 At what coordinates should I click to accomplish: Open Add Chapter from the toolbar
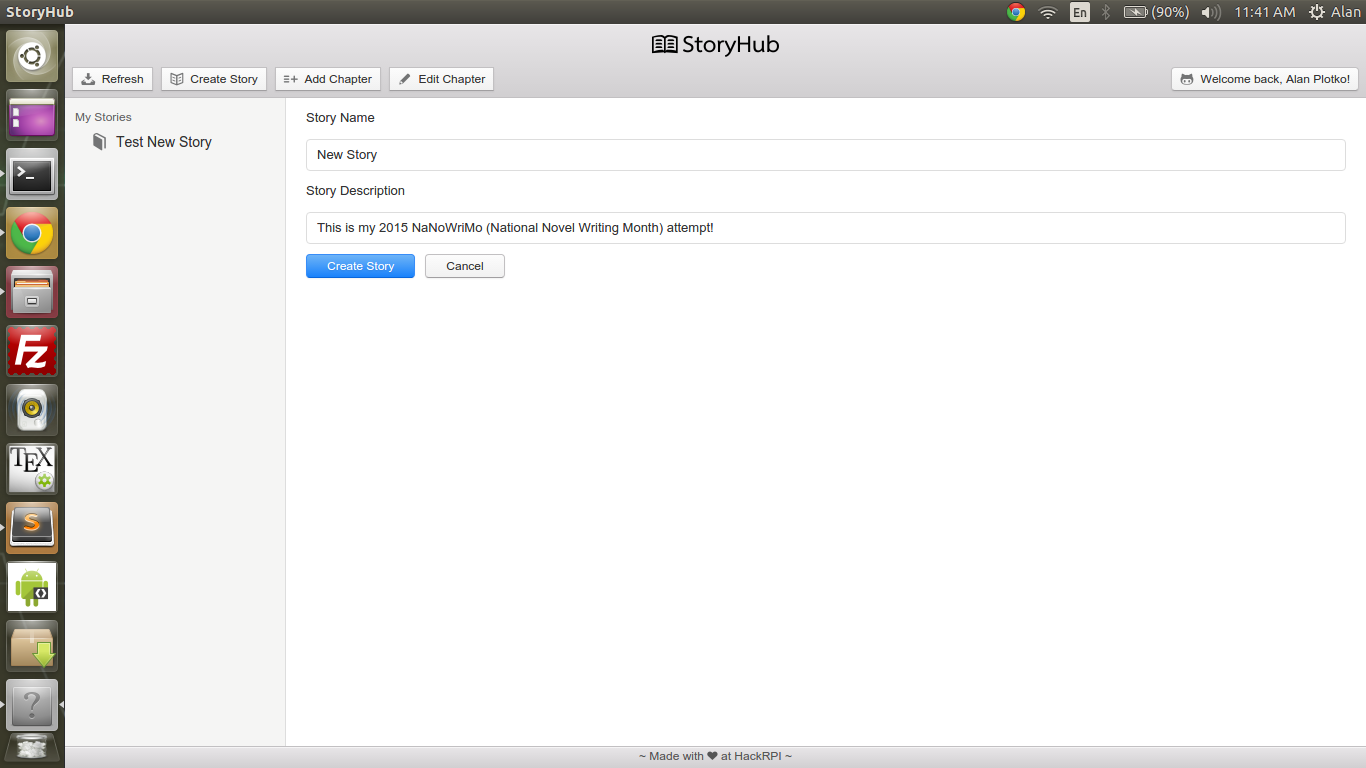(327, 79)
